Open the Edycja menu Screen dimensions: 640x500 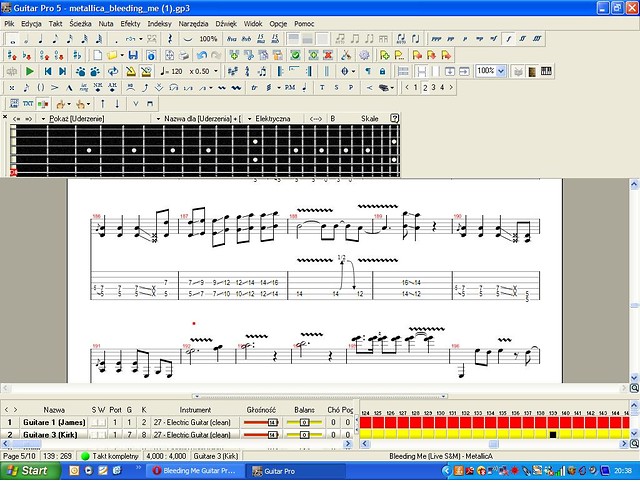click(x=31, y=24)
